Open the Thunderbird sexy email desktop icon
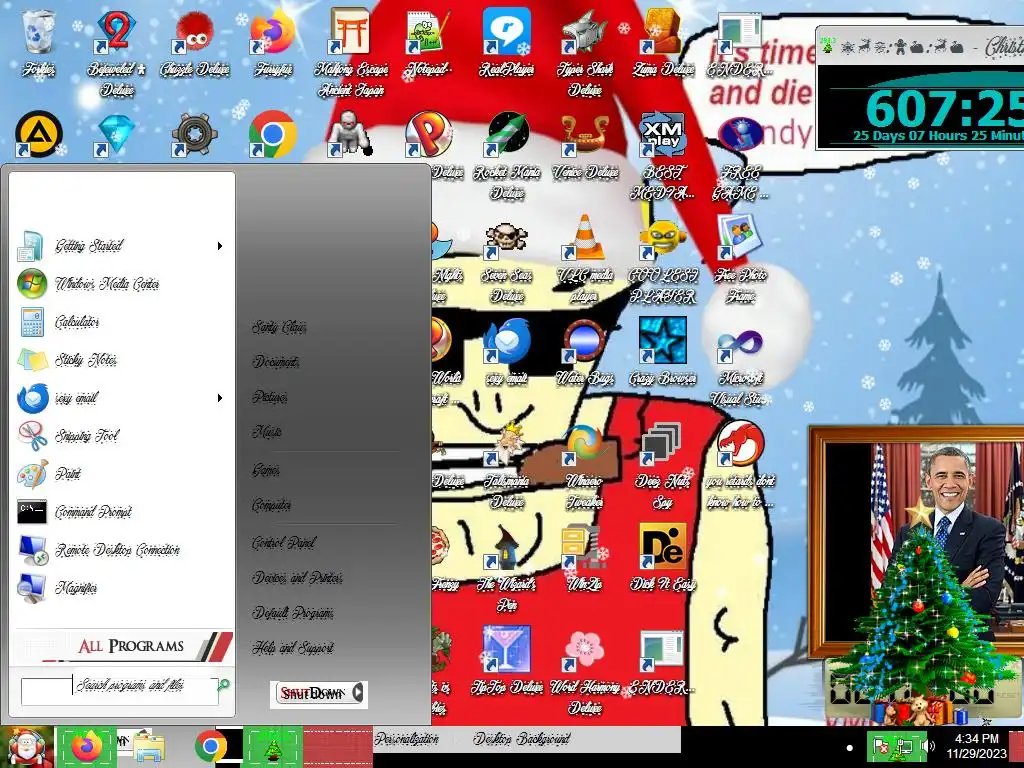Image resolution: width=1024 pixels, height=768 pixels. (507, 351)
